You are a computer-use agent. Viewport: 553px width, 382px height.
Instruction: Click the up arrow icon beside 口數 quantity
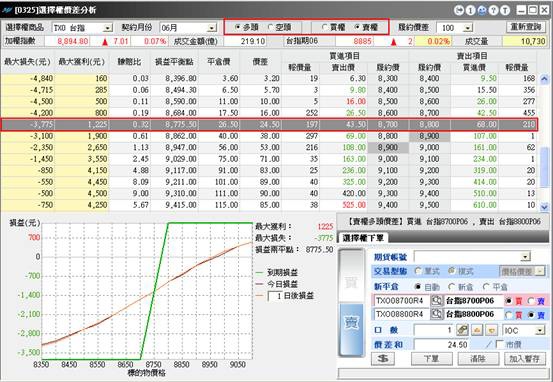pyautogui.click(x=478, y=330)
